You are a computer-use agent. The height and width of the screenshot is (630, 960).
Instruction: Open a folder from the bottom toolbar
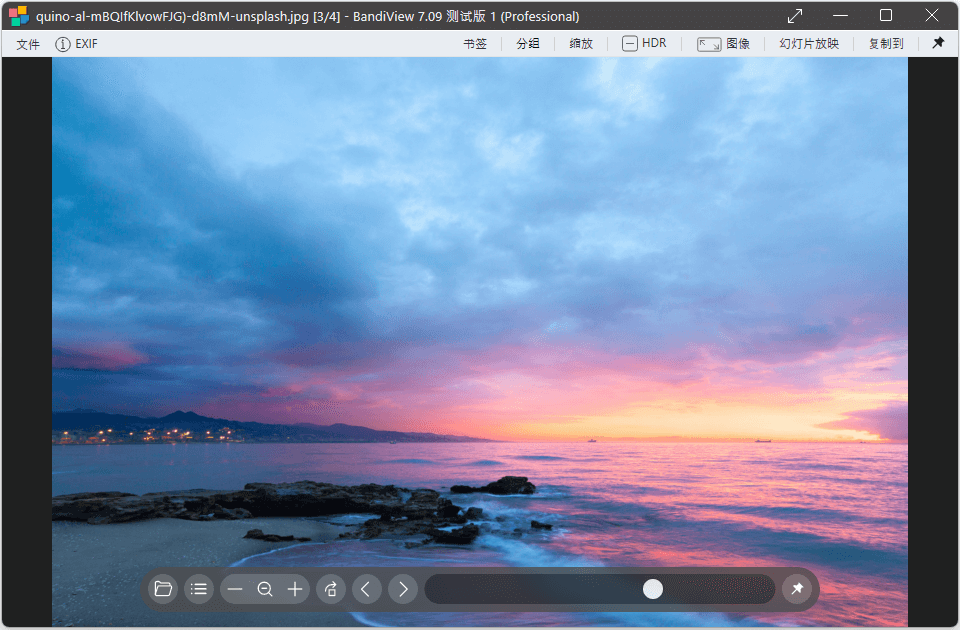[x=163, y=589]
